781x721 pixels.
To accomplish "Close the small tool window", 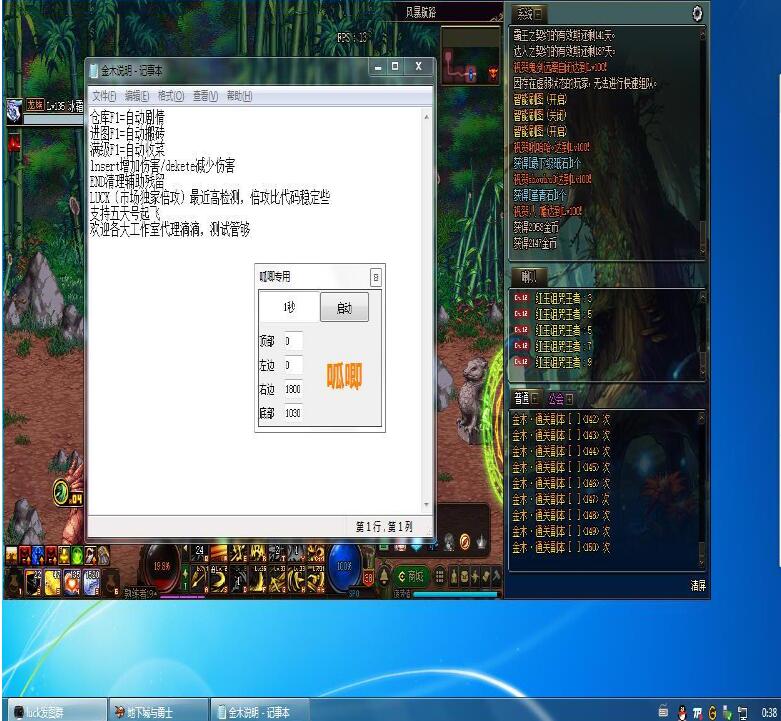I will 376,277.
